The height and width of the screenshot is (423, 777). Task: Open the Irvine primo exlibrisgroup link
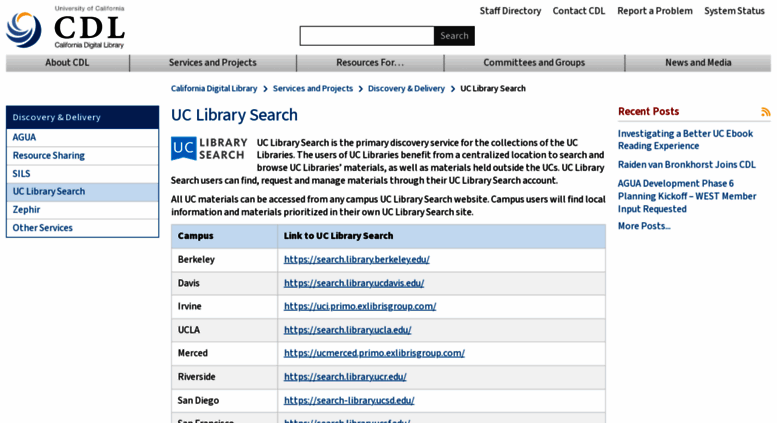click(x=360, y=307)
